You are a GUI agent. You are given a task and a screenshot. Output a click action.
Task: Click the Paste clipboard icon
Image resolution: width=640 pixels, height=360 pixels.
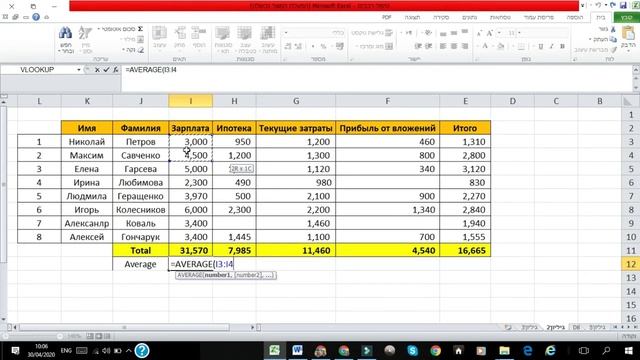[x=628, y=33]
